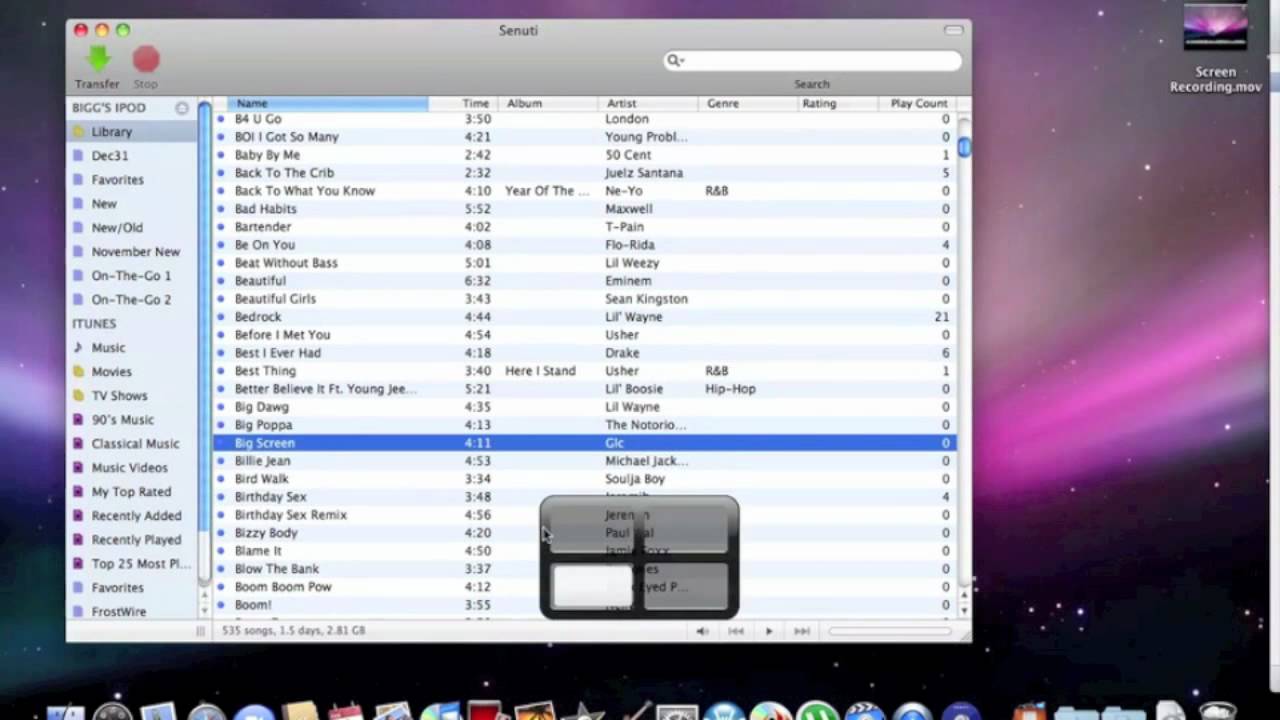Sort songs by the Artist column
Screen dimensions: 1280x720
pos(647,103)
